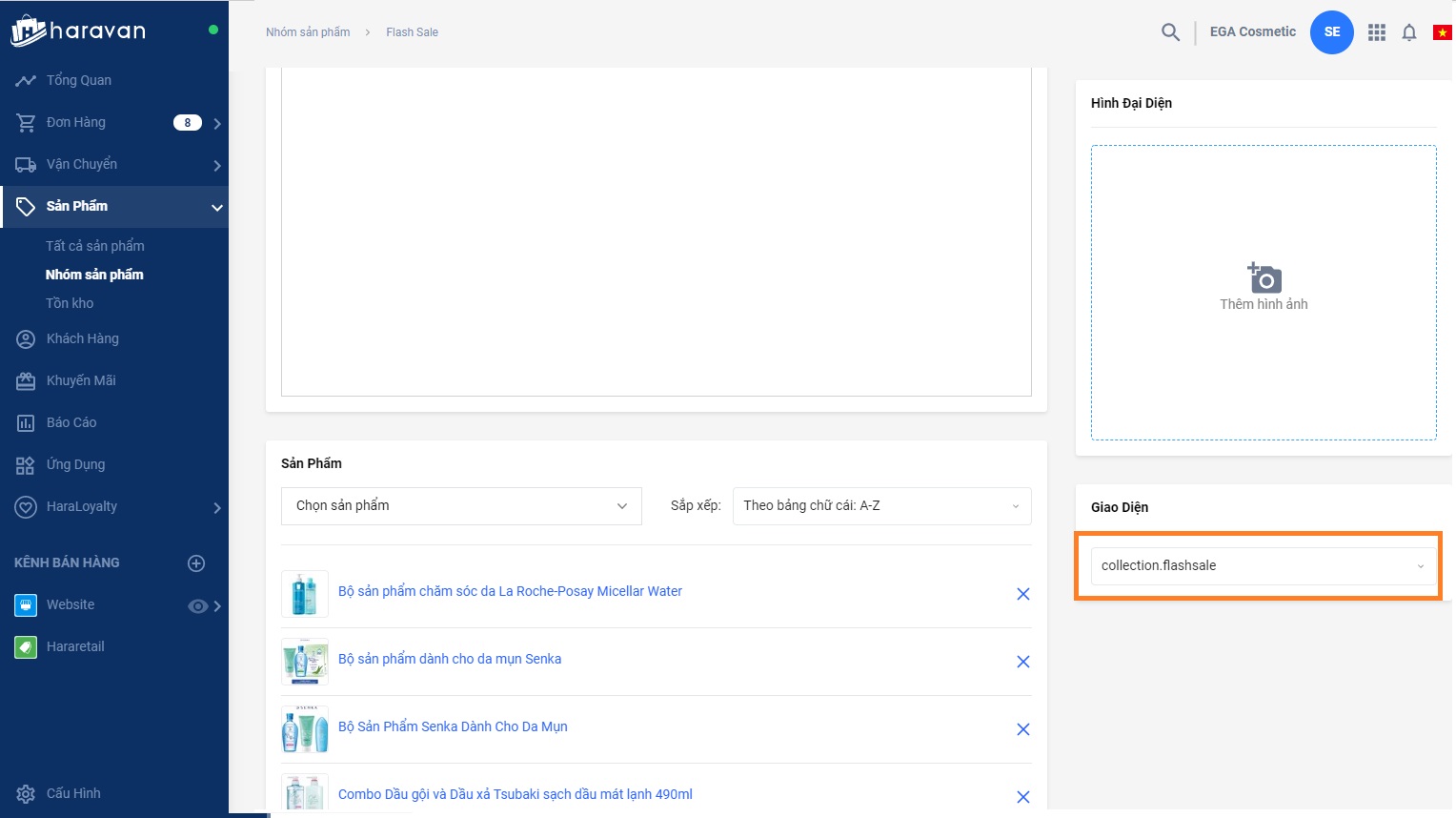Open the collection.flashsale theme dropdown
Viewport: 1456px width, 818px height.
pos(1262,566)
